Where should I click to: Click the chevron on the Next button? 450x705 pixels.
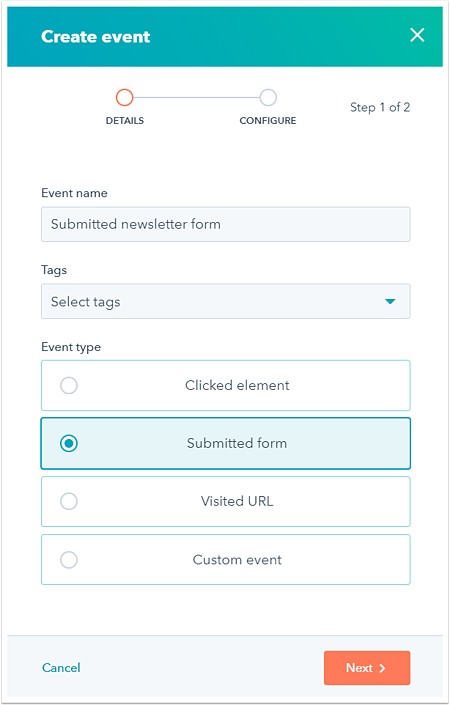[x=383, y=668]
